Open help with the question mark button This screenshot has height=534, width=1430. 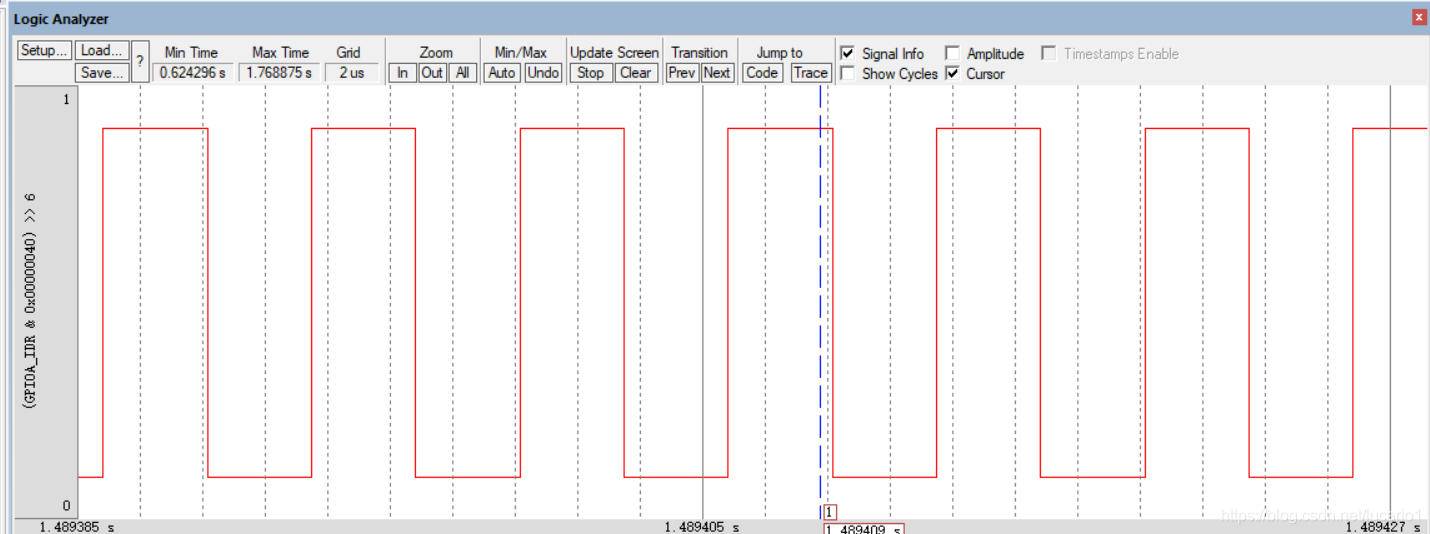click(140, 61)
